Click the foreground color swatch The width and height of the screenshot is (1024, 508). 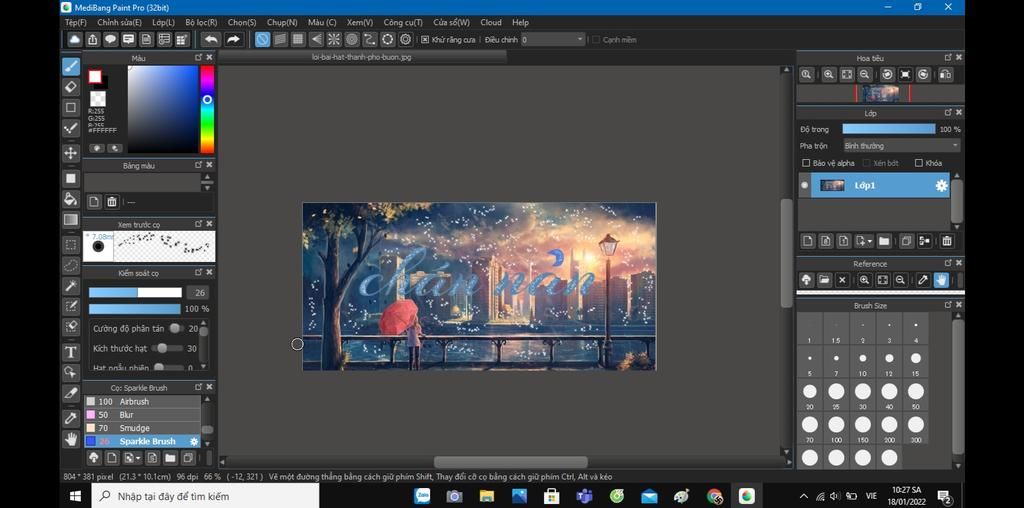pyautogui.click(x=95, y=76)
